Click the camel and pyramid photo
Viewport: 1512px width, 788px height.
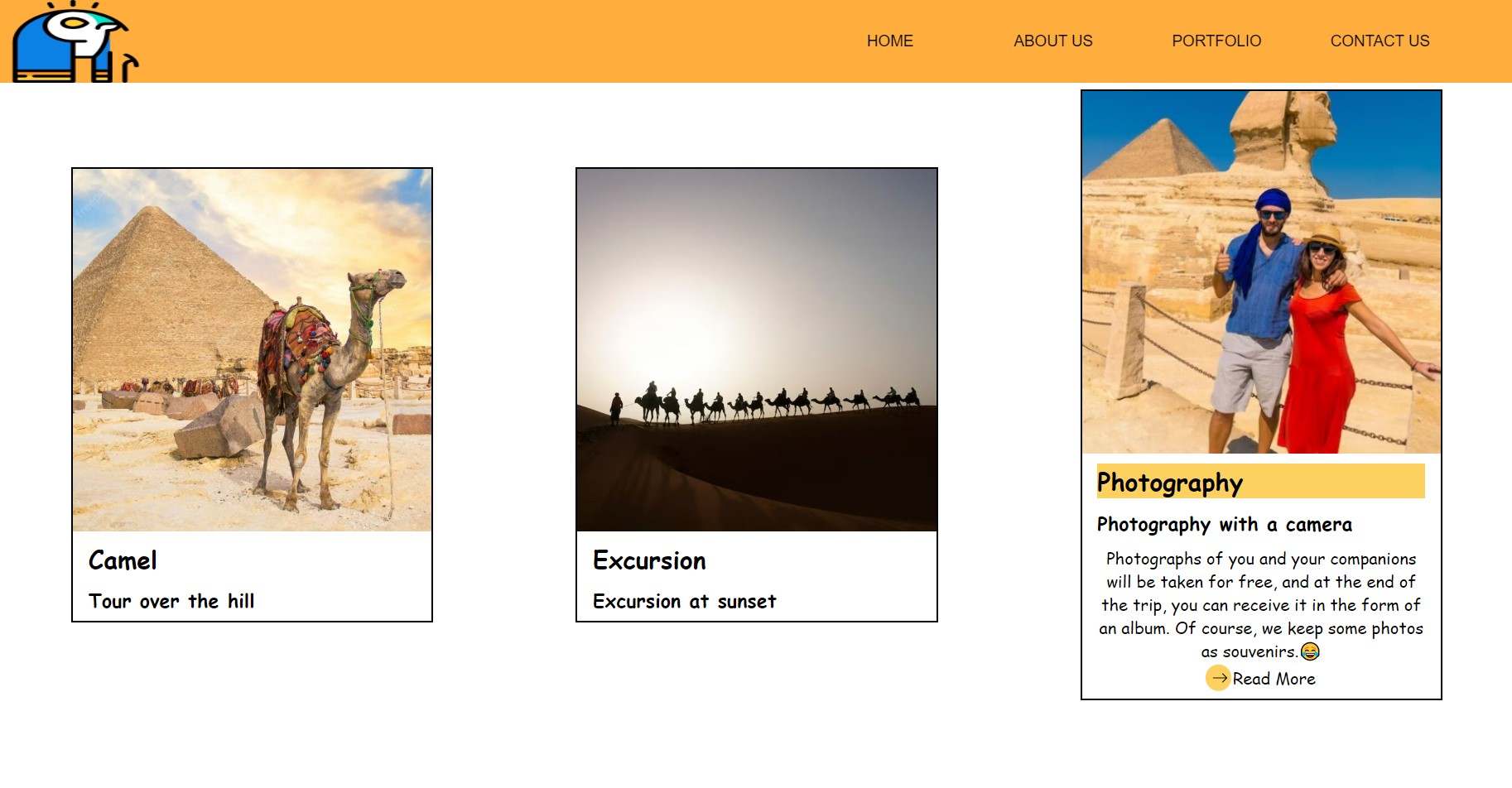(252, 350)
